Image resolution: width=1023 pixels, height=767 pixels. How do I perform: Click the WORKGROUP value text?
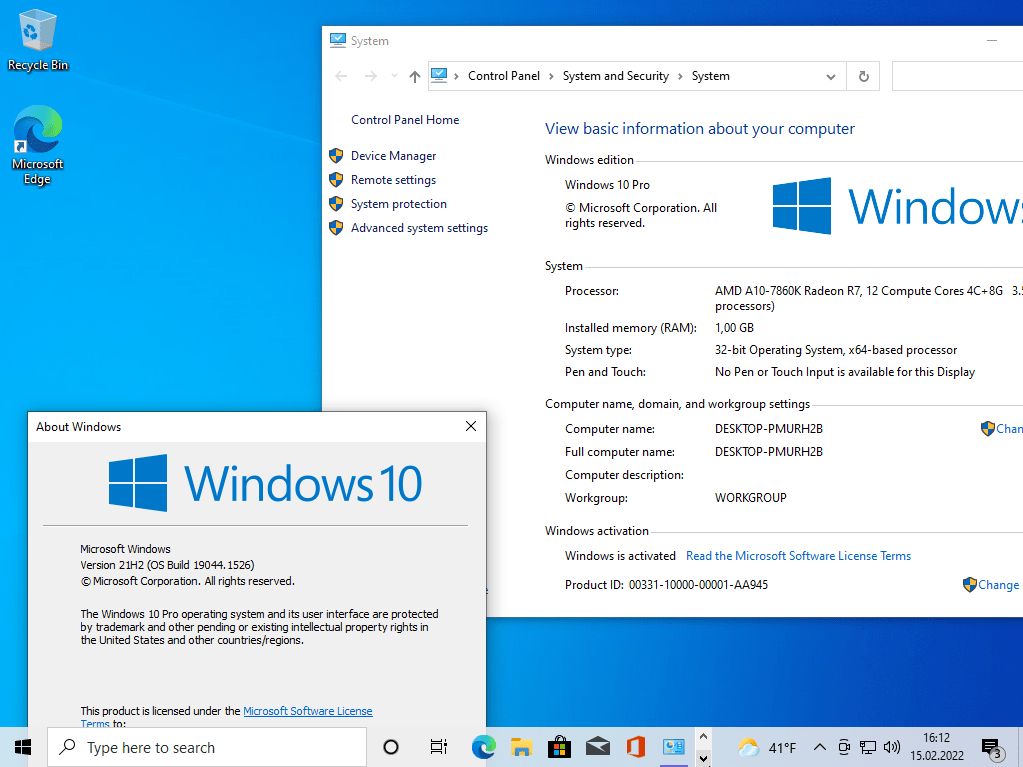[750, 498]
